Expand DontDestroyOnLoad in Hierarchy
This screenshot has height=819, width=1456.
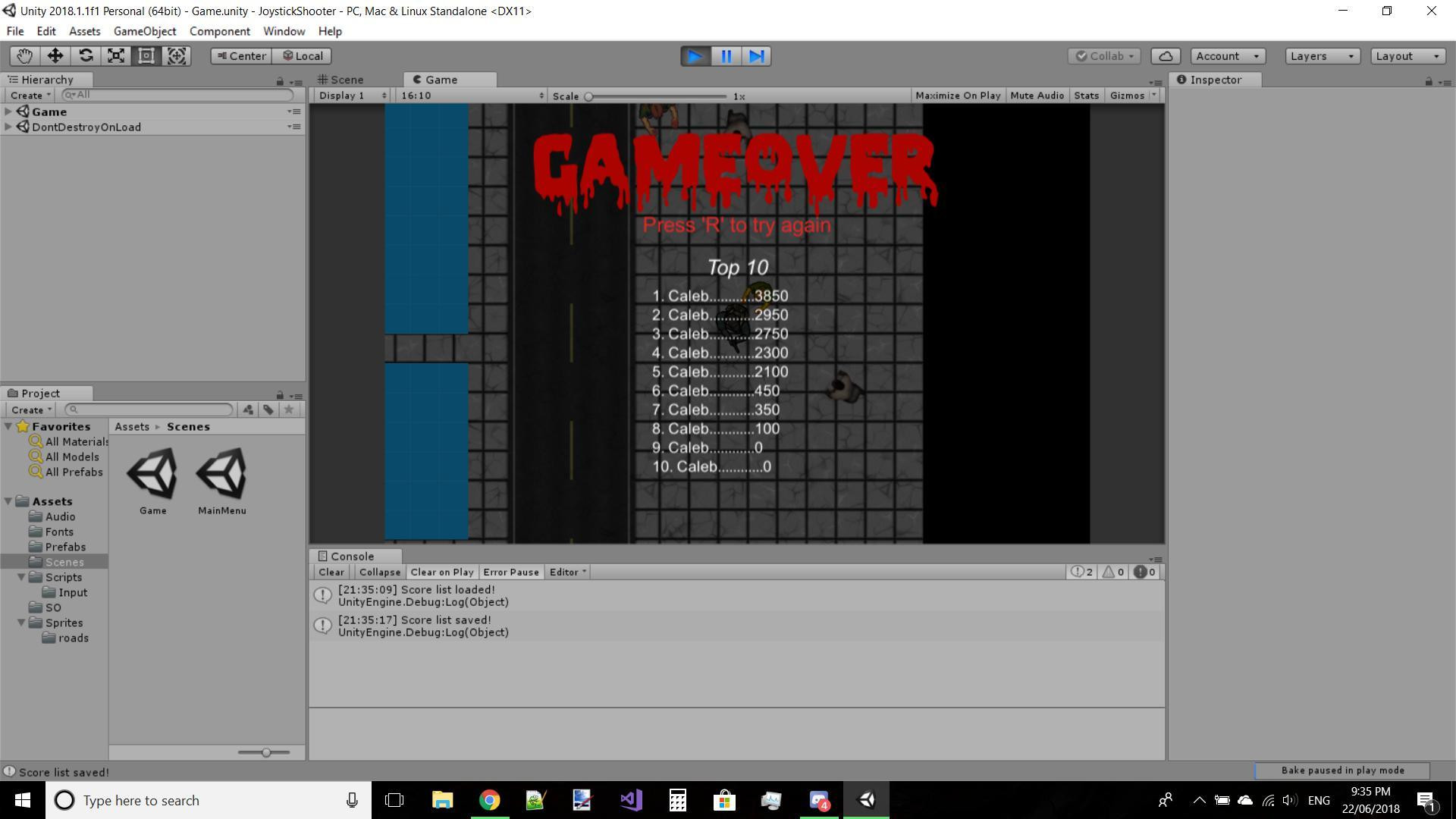(x=8, y=127)
